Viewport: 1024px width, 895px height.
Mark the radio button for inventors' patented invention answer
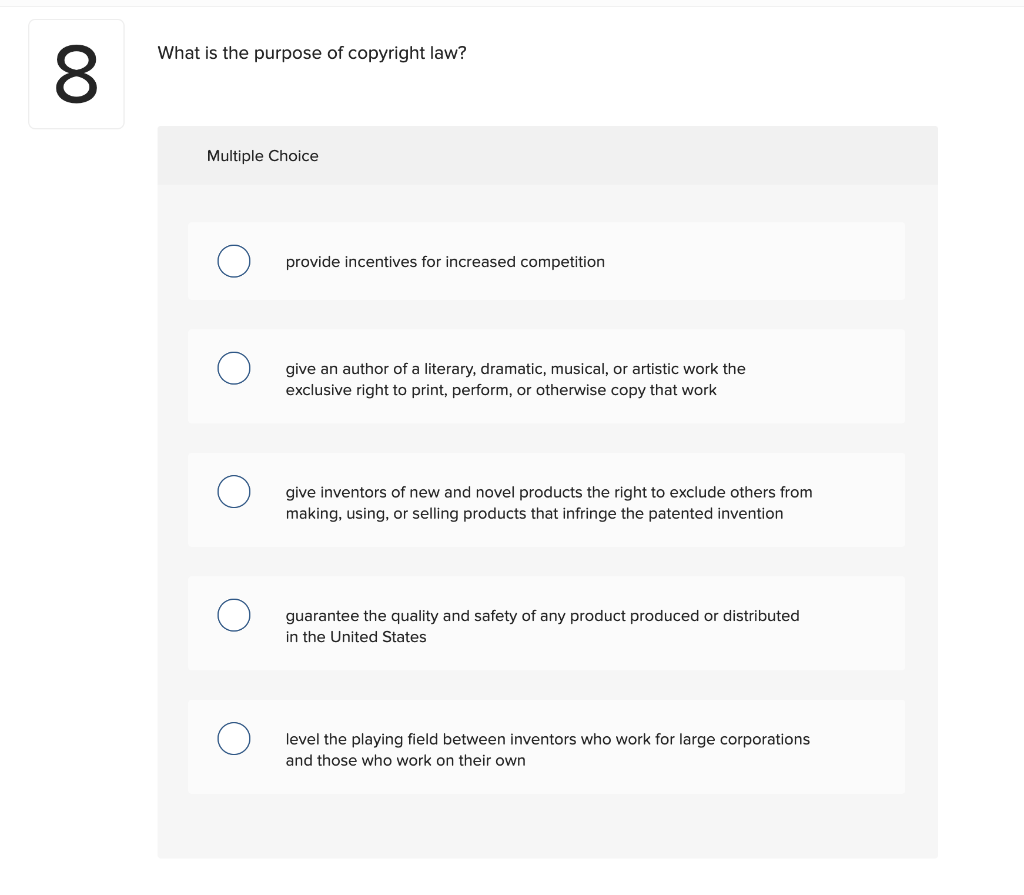234,492
